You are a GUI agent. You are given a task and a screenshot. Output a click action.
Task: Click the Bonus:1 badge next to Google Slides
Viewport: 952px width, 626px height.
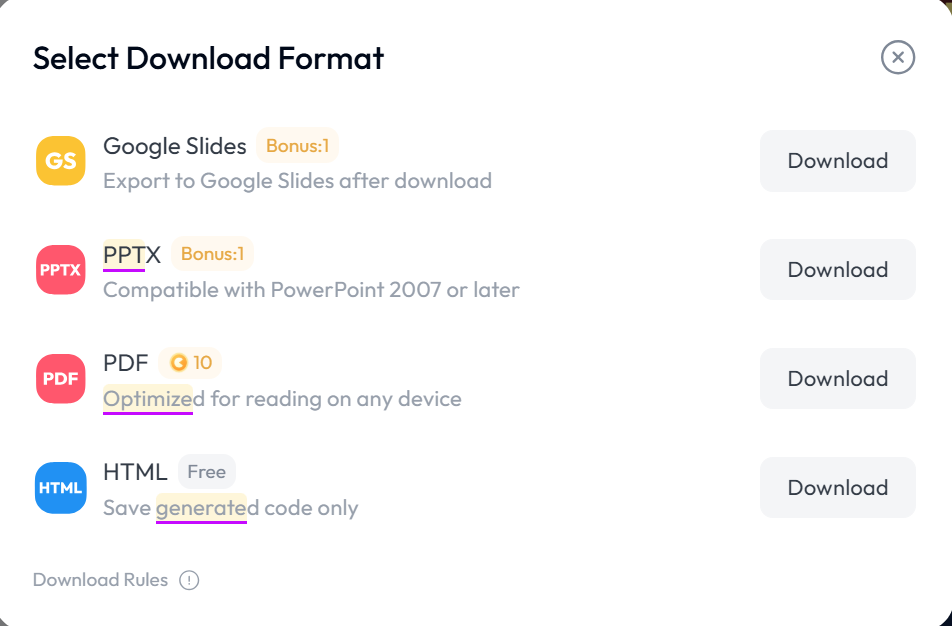(x=298, y=146)
